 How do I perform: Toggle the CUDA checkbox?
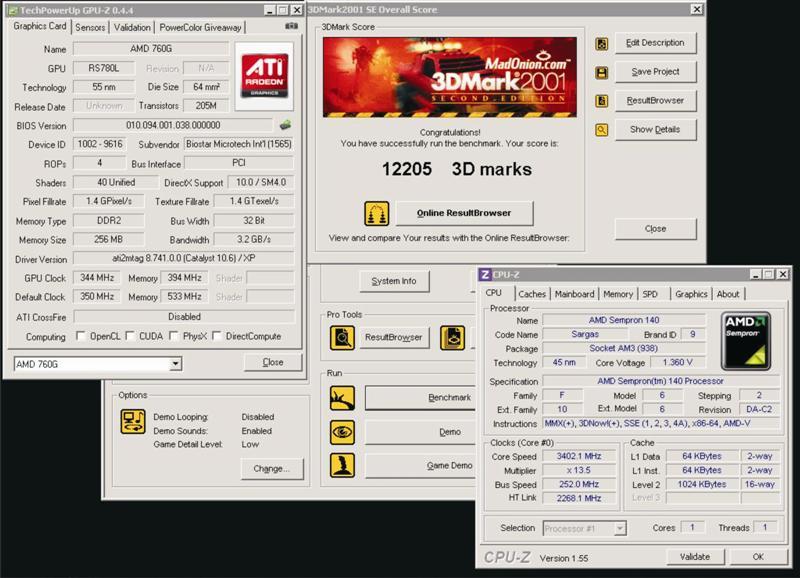click(130, 336)
